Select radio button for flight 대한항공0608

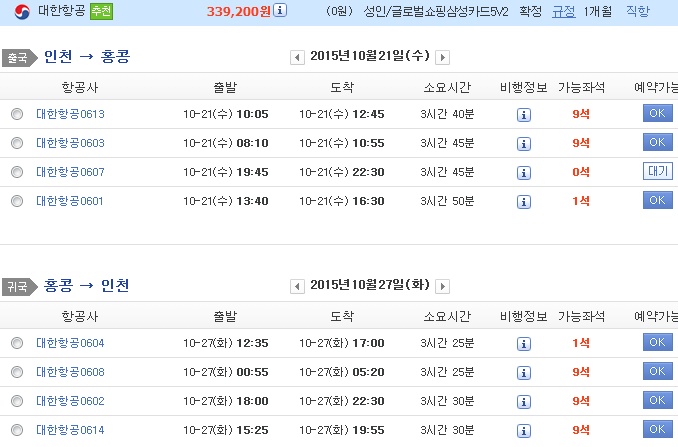17,372
